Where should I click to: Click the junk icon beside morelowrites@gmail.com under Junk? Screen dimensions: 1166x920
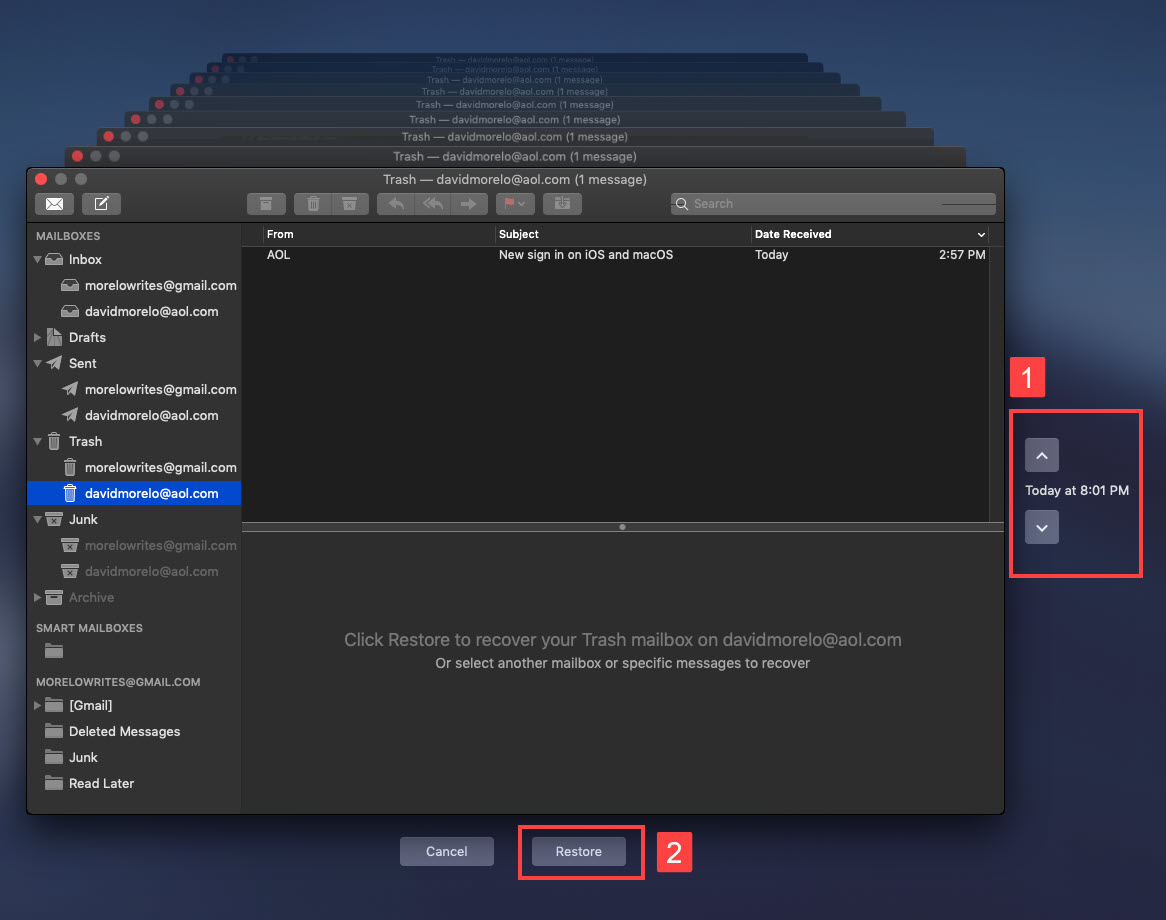tap(70, 546)
